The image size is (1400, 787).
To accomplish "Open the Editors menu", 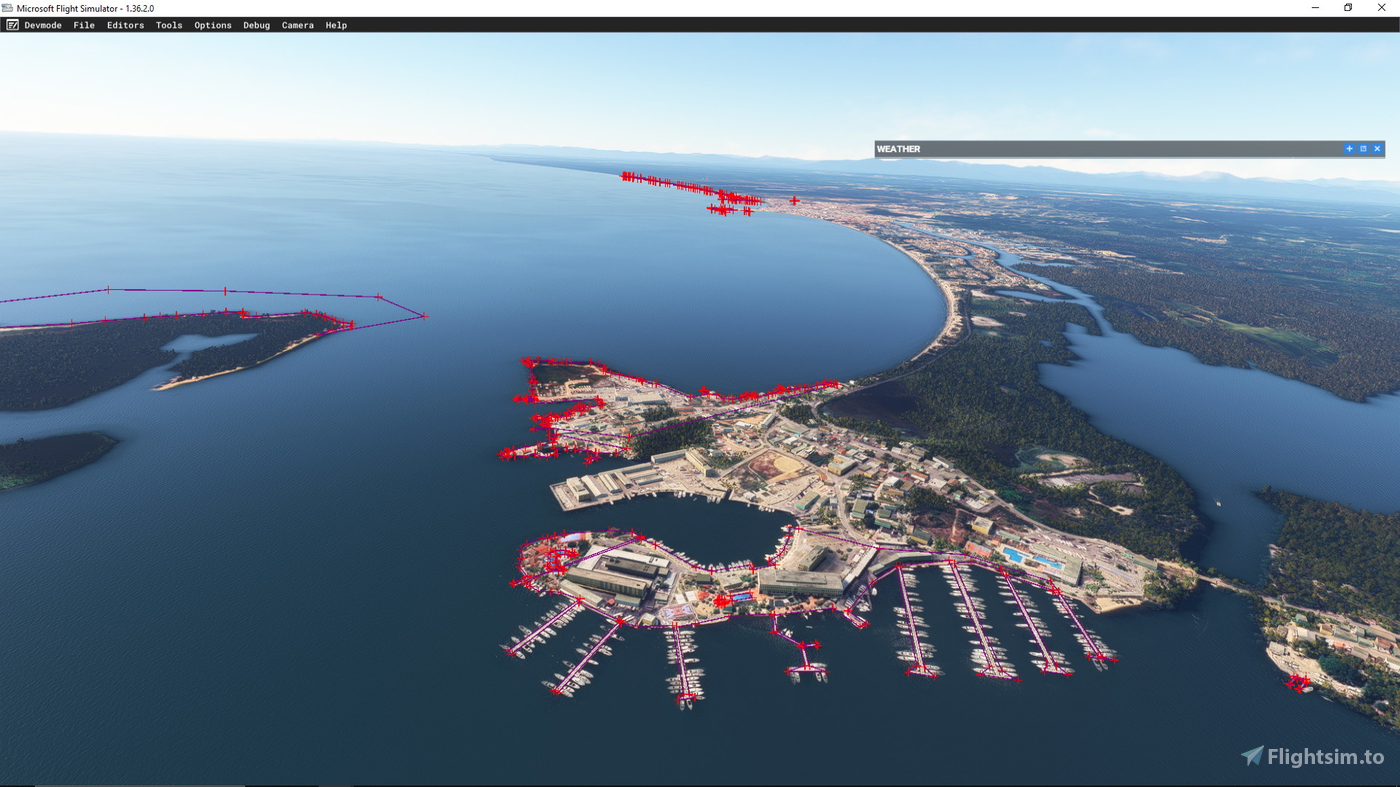I will click(125, 25).
